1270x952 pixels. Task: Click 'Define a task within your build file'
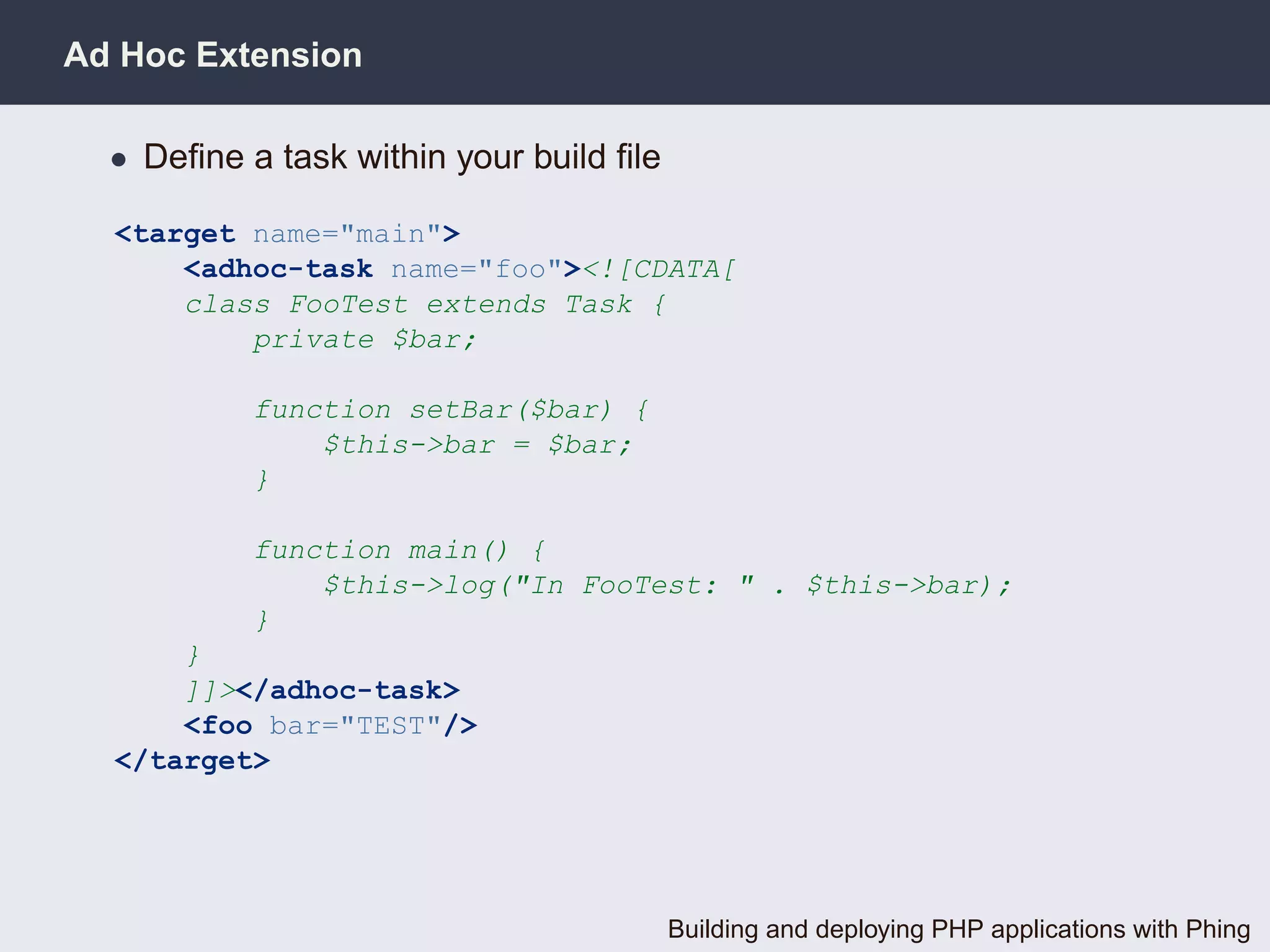(402, 157)
